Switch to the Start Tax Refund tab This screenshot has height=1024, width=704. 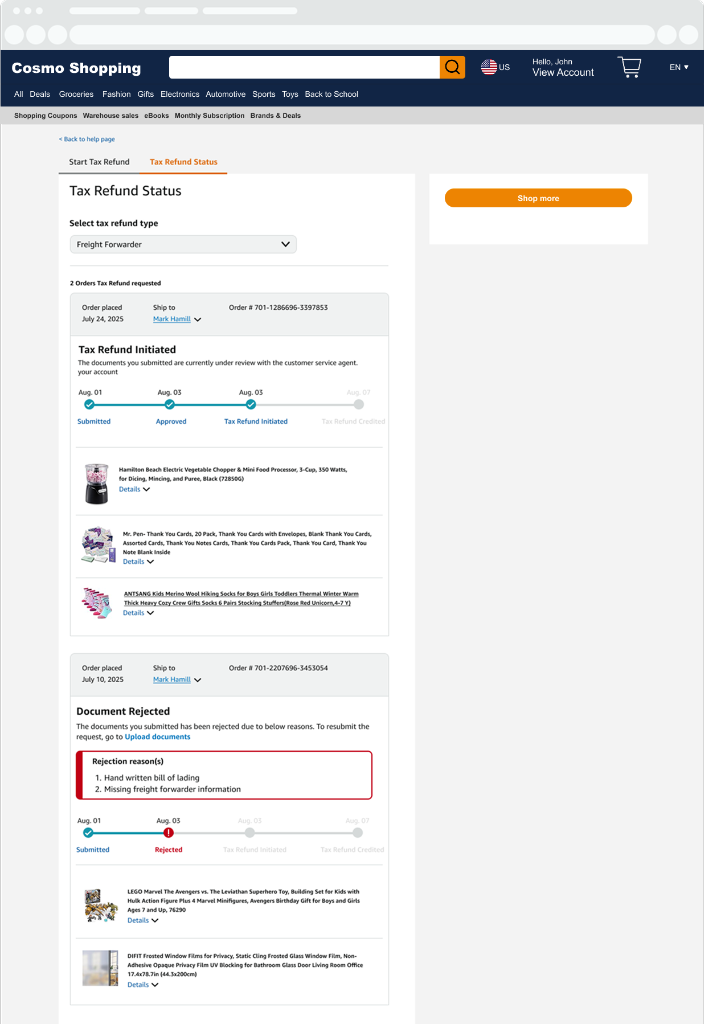[x=99, y=162]
